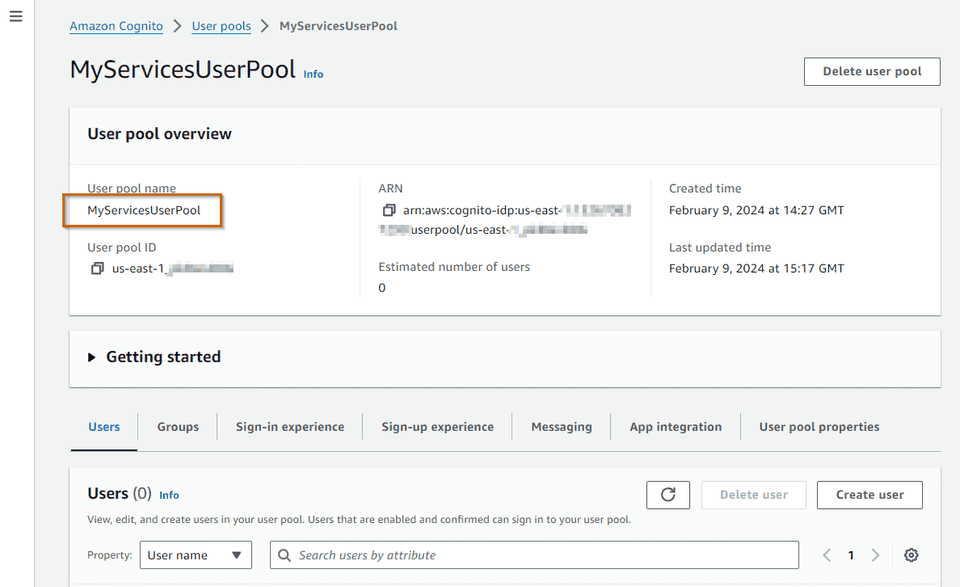Go to next page of users
The image size is (960, 587).
click(x=876, y=555)
